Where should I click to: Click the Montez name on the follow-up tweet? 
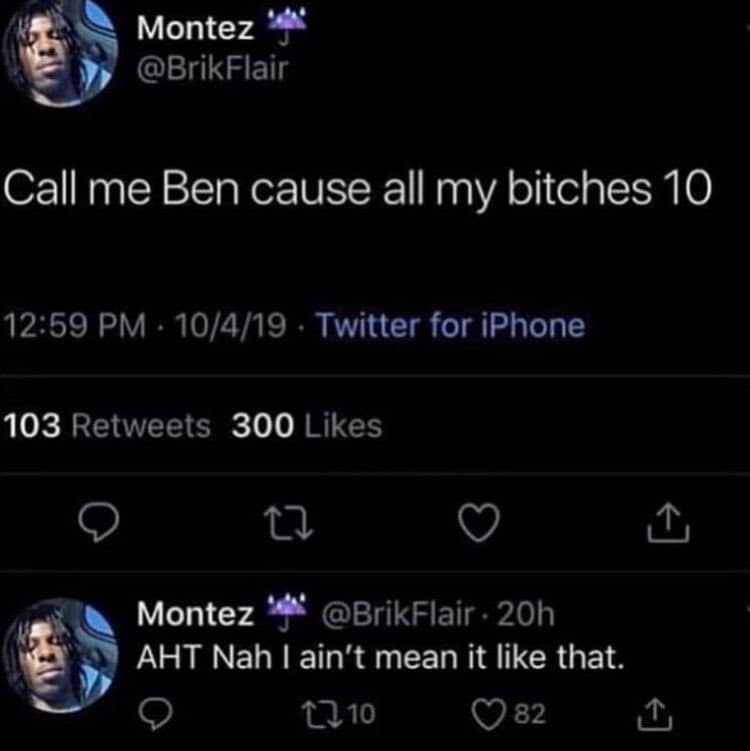coord(195,612)
